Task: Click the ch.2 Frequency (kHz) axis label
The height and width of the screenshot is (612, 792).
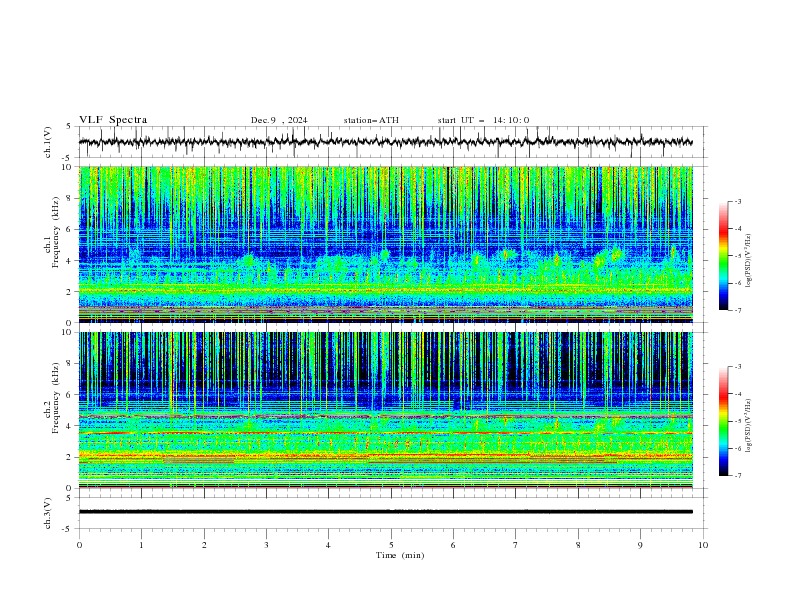Action: 52,398
